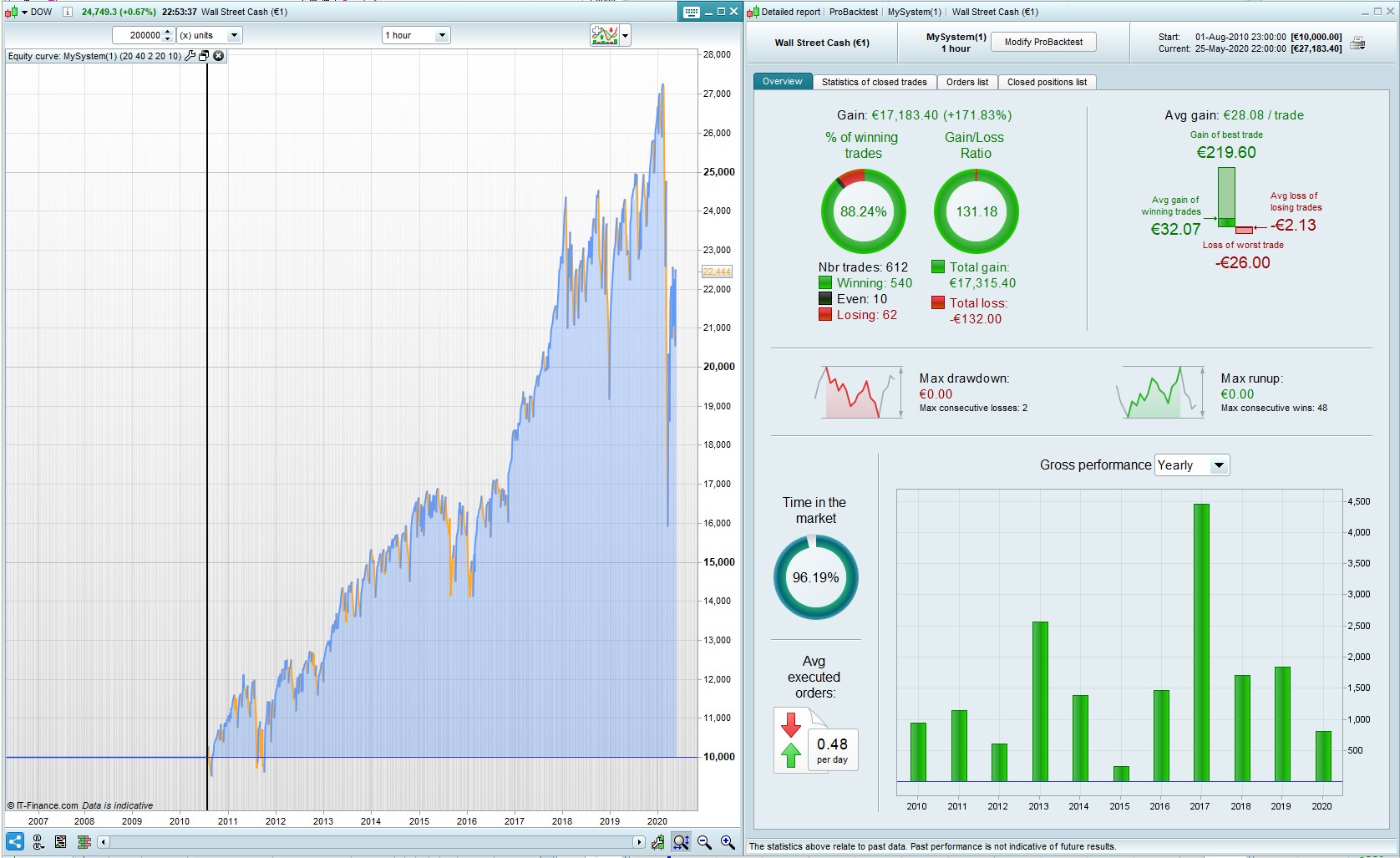Screen dimensions: 1400x858
Task: Click the green Winning legend square
Action: (825, 283)
